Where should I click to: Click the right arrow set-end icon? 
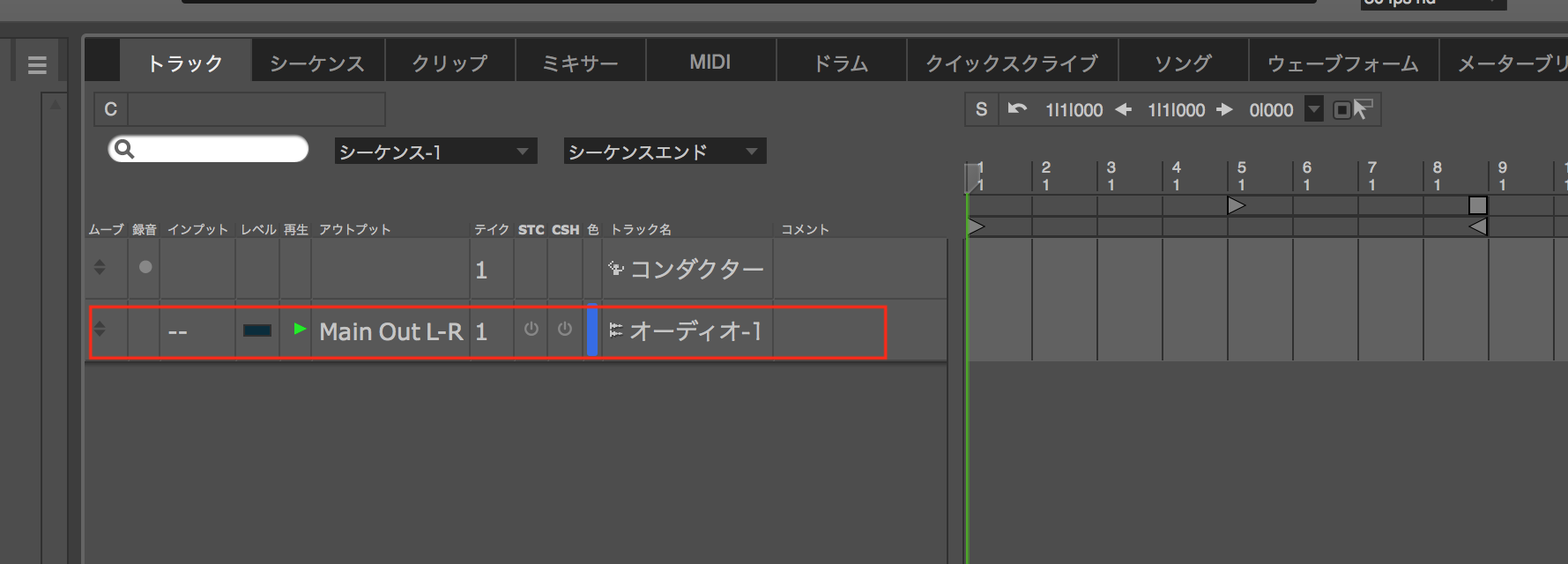(1224, 109)
